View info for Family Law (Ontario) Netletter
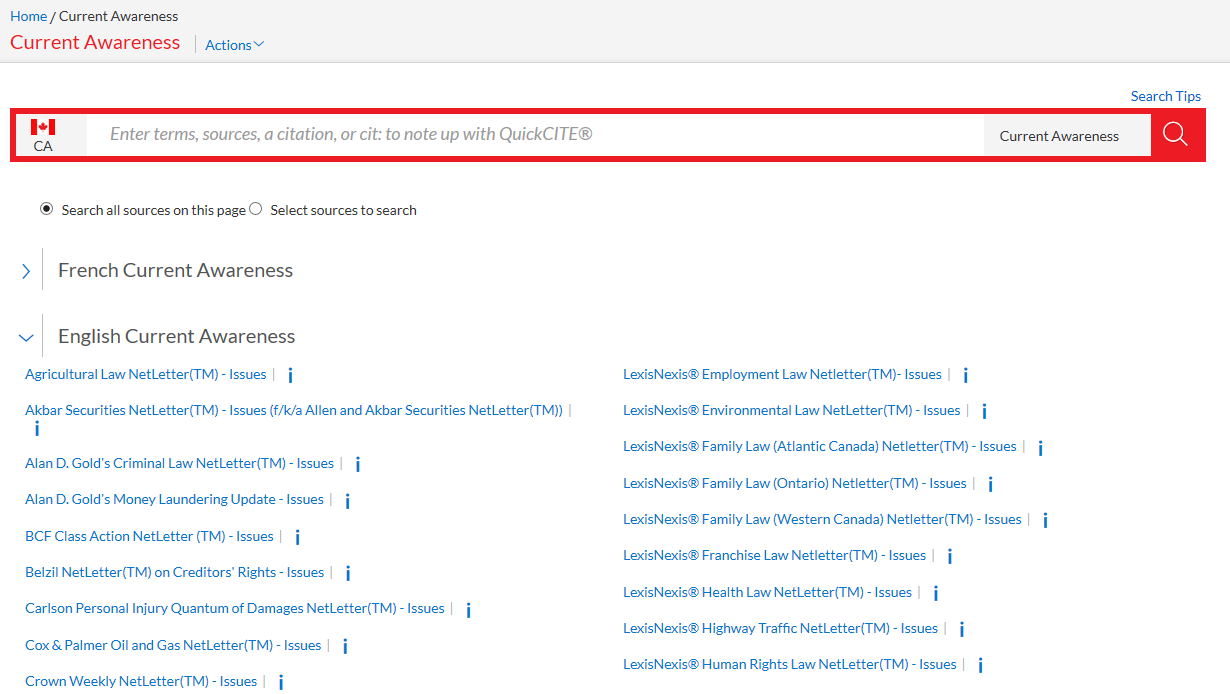 pyautogui.click(x=990, y=484)
